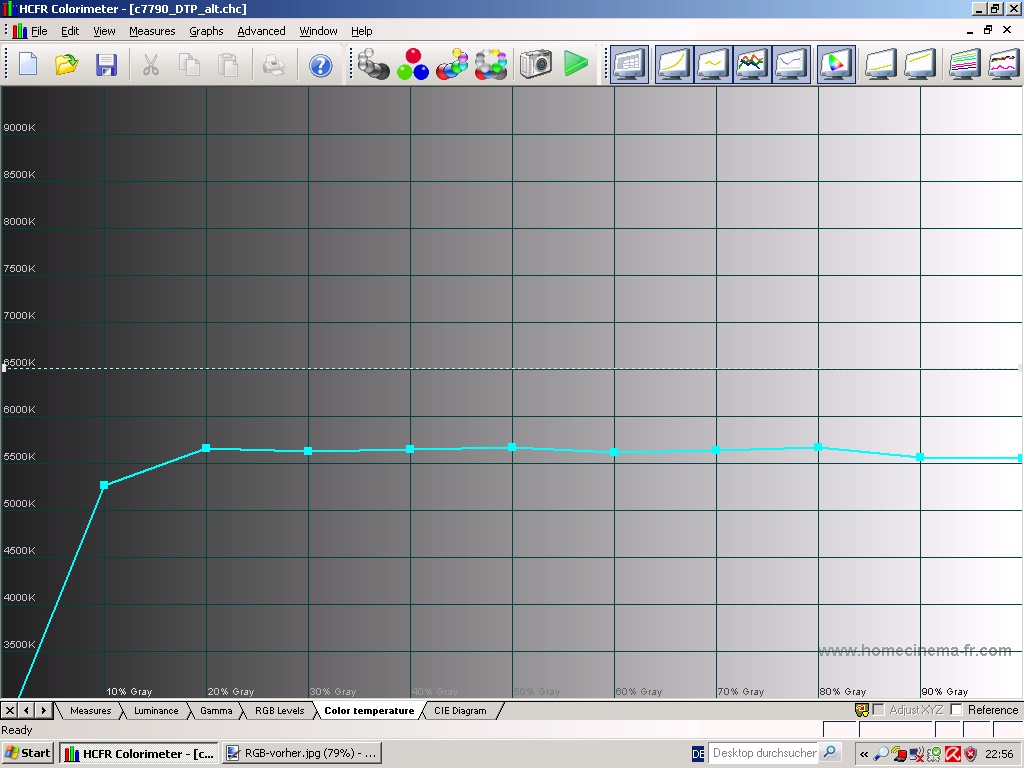Enable the Reference checkbox
This screenshot has height=768, width=1024.
coord(956,710)
